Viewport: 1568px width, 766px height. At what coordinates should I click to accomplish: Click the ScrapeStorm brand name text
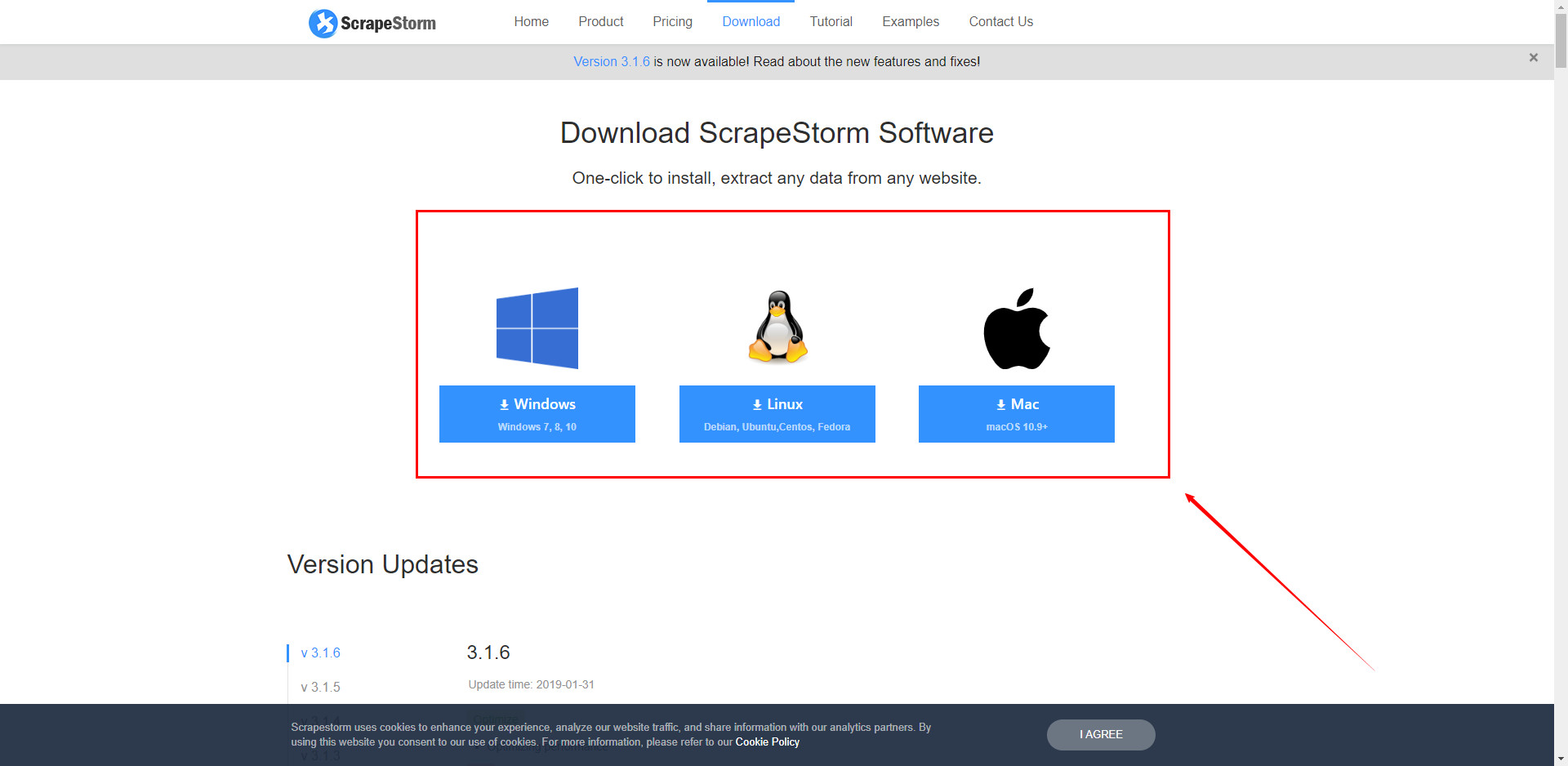pyautogui.click(x=388, y=23)
